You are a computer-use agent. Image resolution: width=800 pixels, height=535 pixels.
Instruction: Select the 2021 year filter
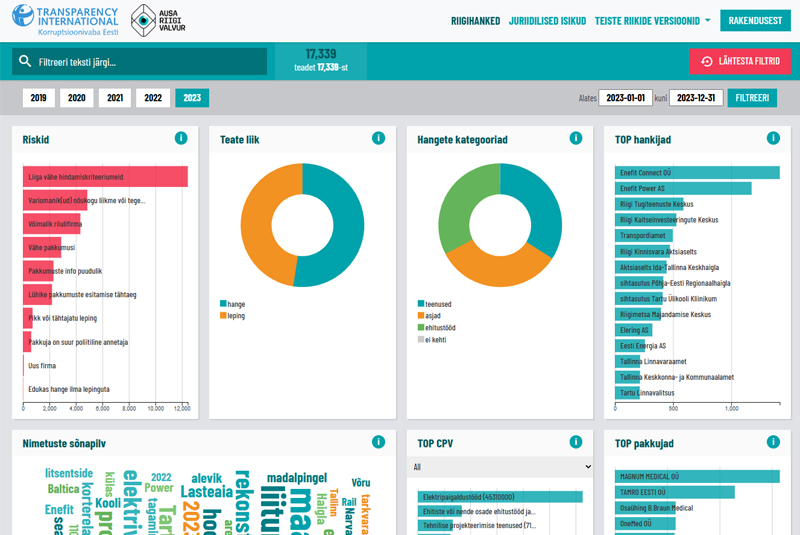[x=115, y=98]
